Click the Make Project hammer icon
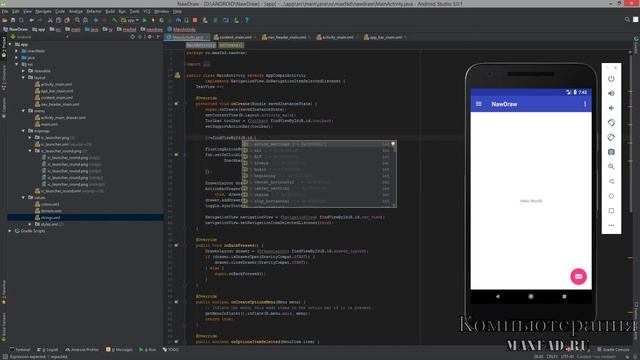This screenshot has height=360, width=640. pos(115,20)
